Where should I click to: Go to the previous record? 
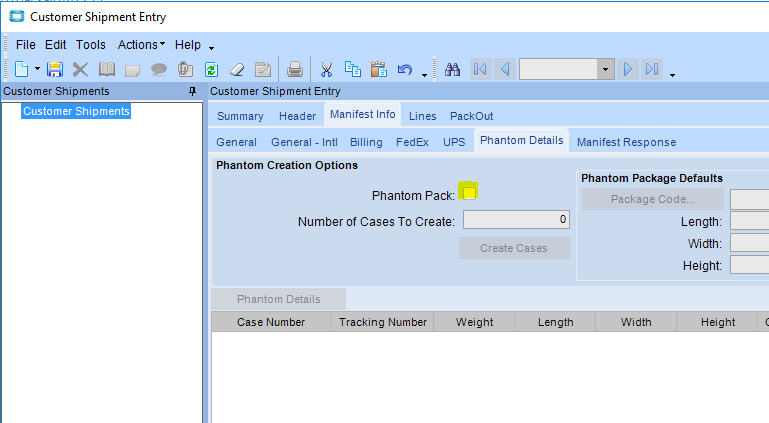point(505,69)
